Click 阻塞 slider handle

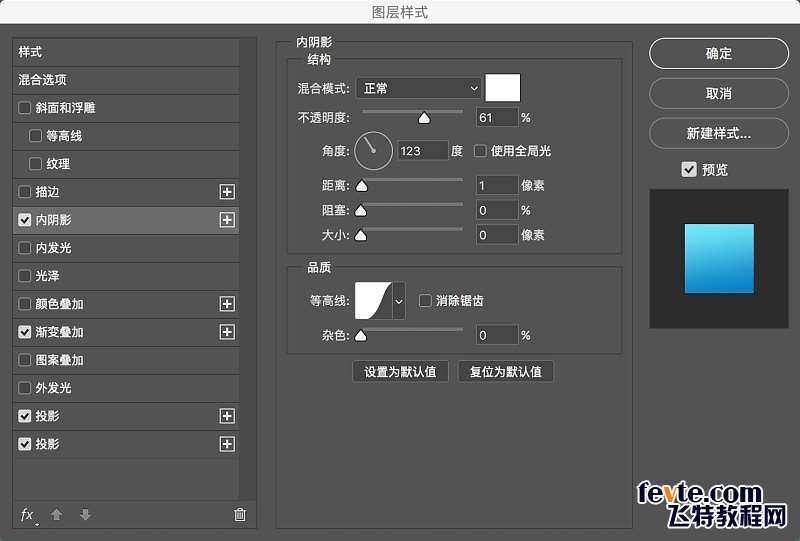[x=361, y=210]
